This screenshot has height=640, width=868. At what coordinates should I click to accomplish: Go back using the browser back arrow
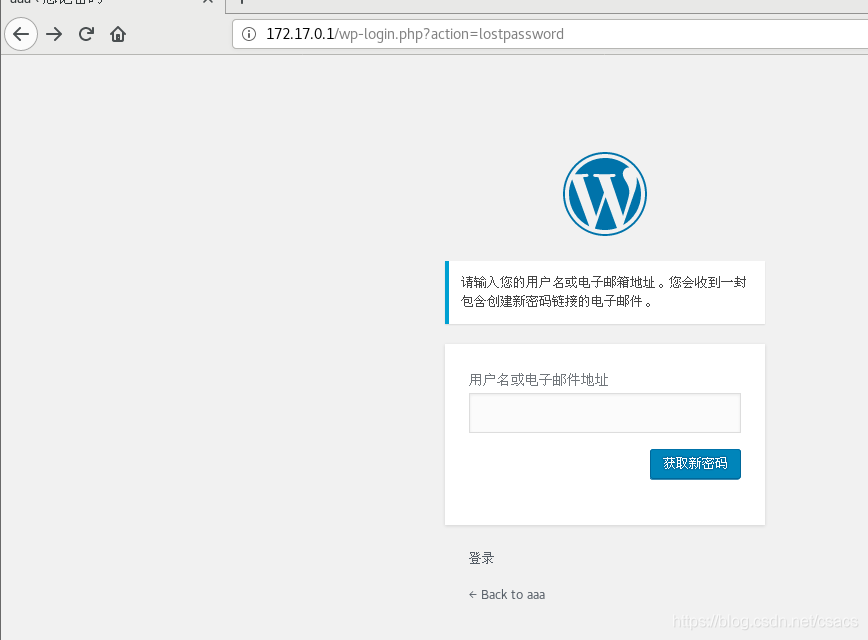click(x=21, y=34)
